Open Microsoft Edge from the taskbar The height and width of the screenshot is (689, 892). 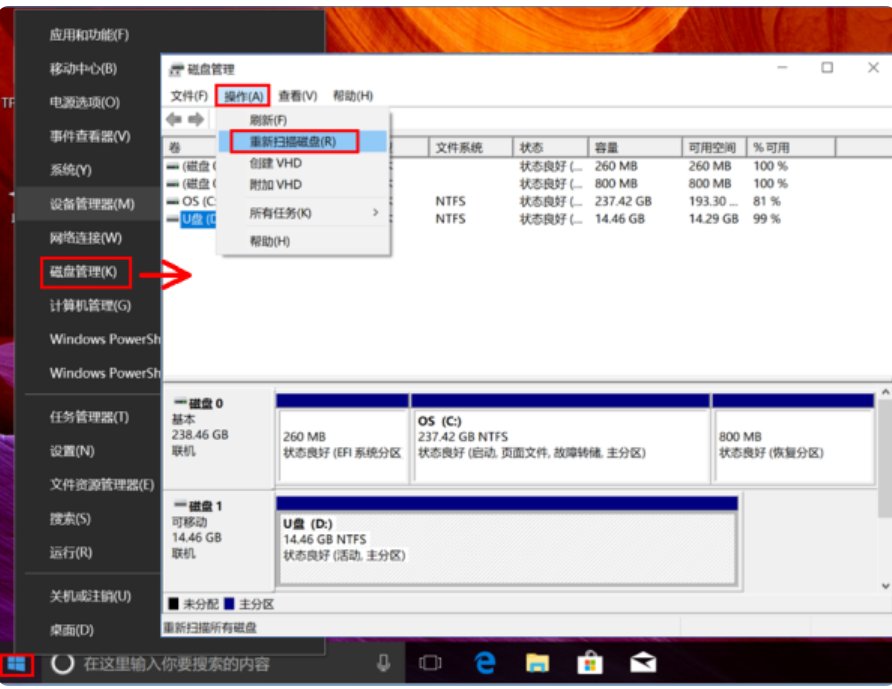pyautogui.click(x=487, y=661)
